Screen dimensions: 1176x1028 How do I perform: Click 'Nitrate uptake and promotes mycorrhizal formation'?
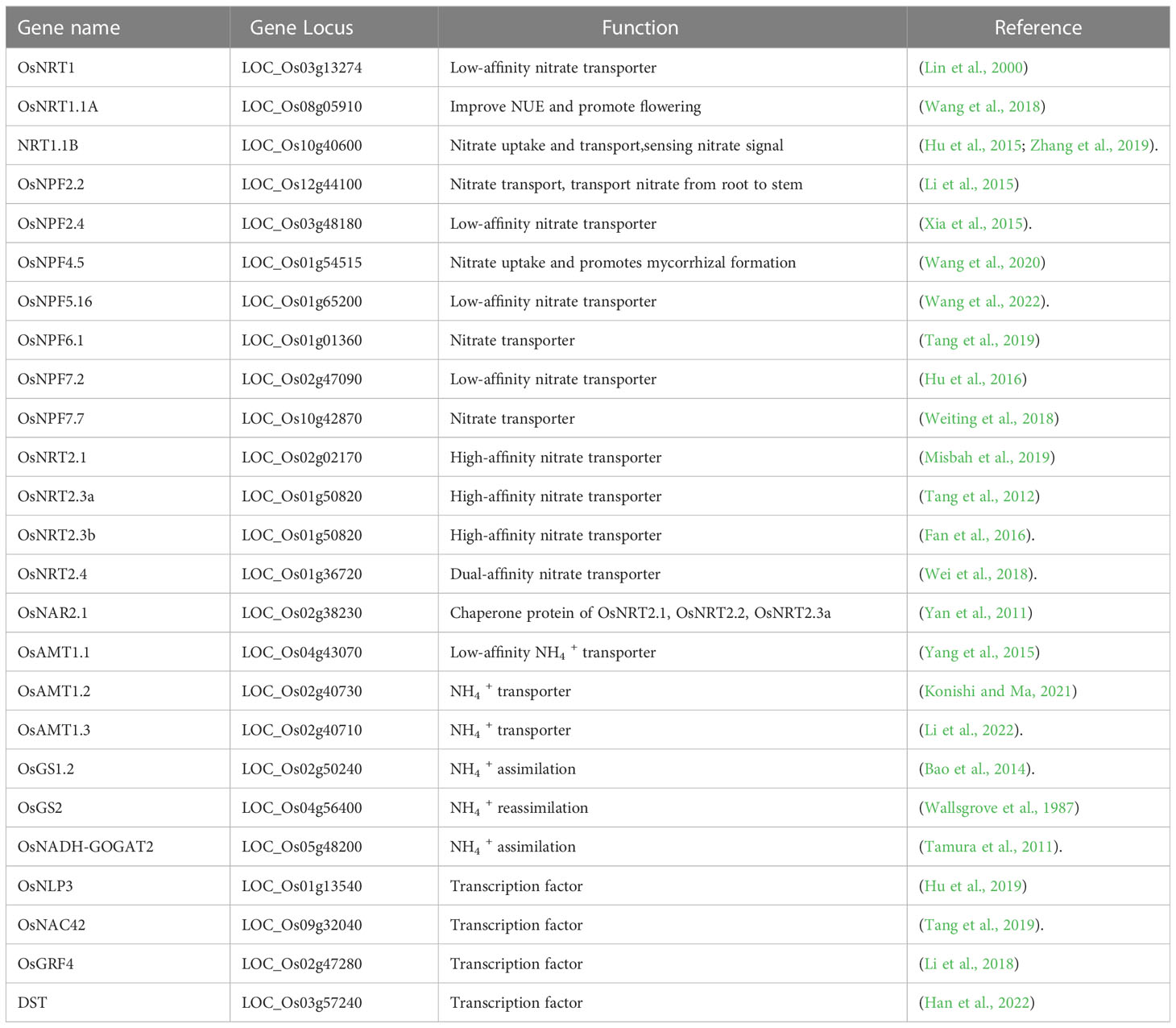(x=623, y=263)
